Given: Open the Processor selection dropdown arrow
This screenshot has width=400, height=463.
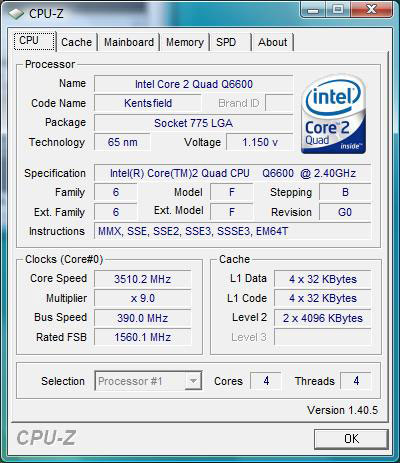Looking at the screenshot, I should coord(193,381).
